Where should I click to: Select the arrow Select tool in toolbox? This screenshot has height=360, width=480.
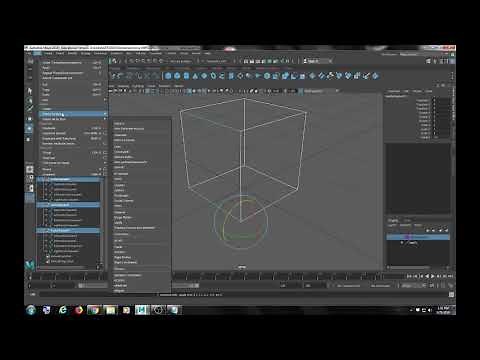(30, 91)
